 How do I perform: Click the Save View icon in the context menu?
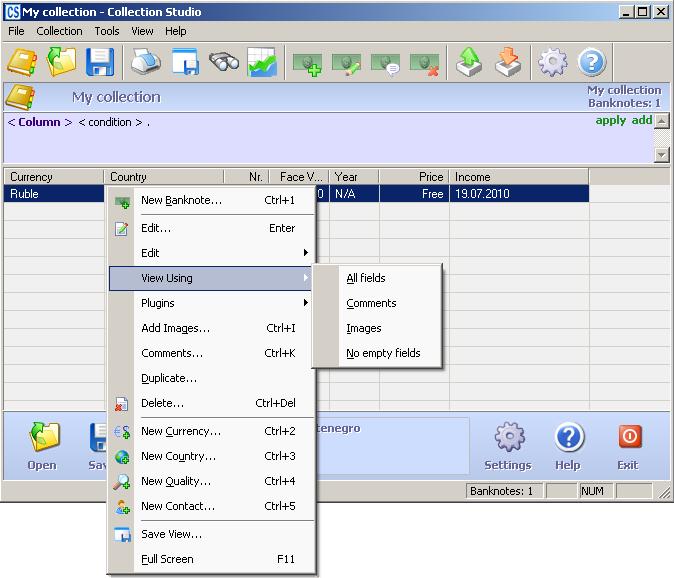pyautogui.click(x=122, y=534)
